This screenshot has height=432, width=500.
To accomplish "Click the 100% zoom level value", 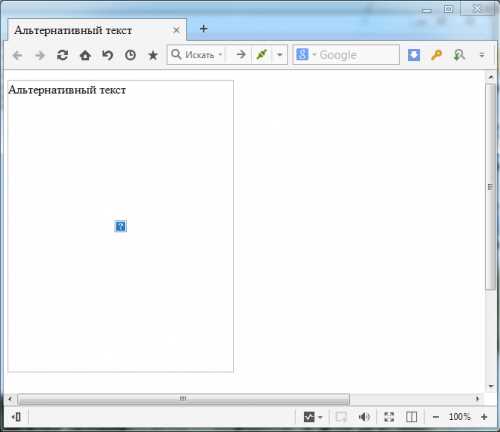I will [x=460, y=417].
